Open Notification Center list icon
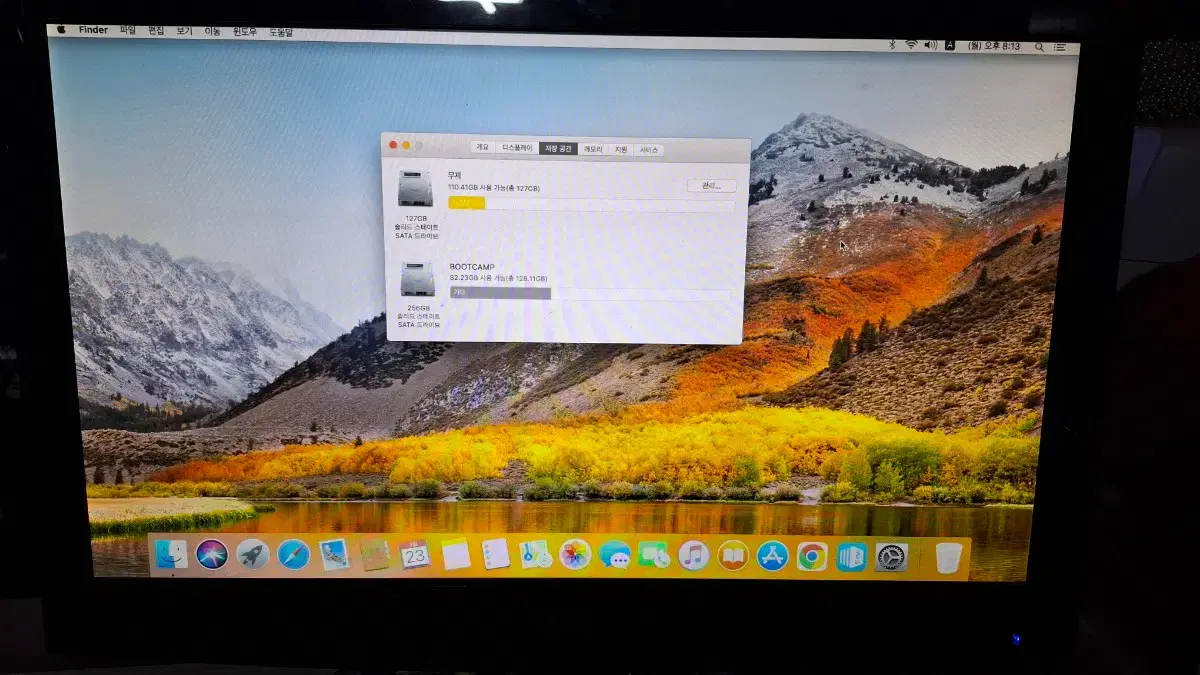1200x675 pixels. [1061, 47]
